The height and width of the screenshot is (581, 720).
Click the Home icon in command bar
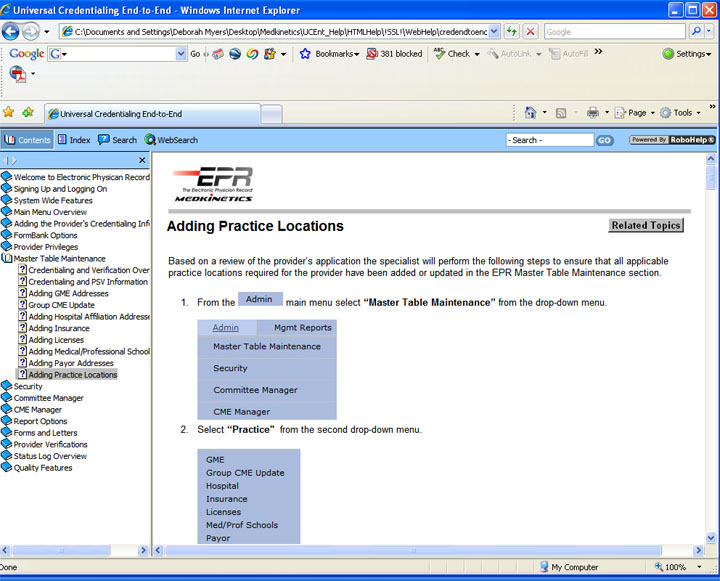tap(530, 113)
